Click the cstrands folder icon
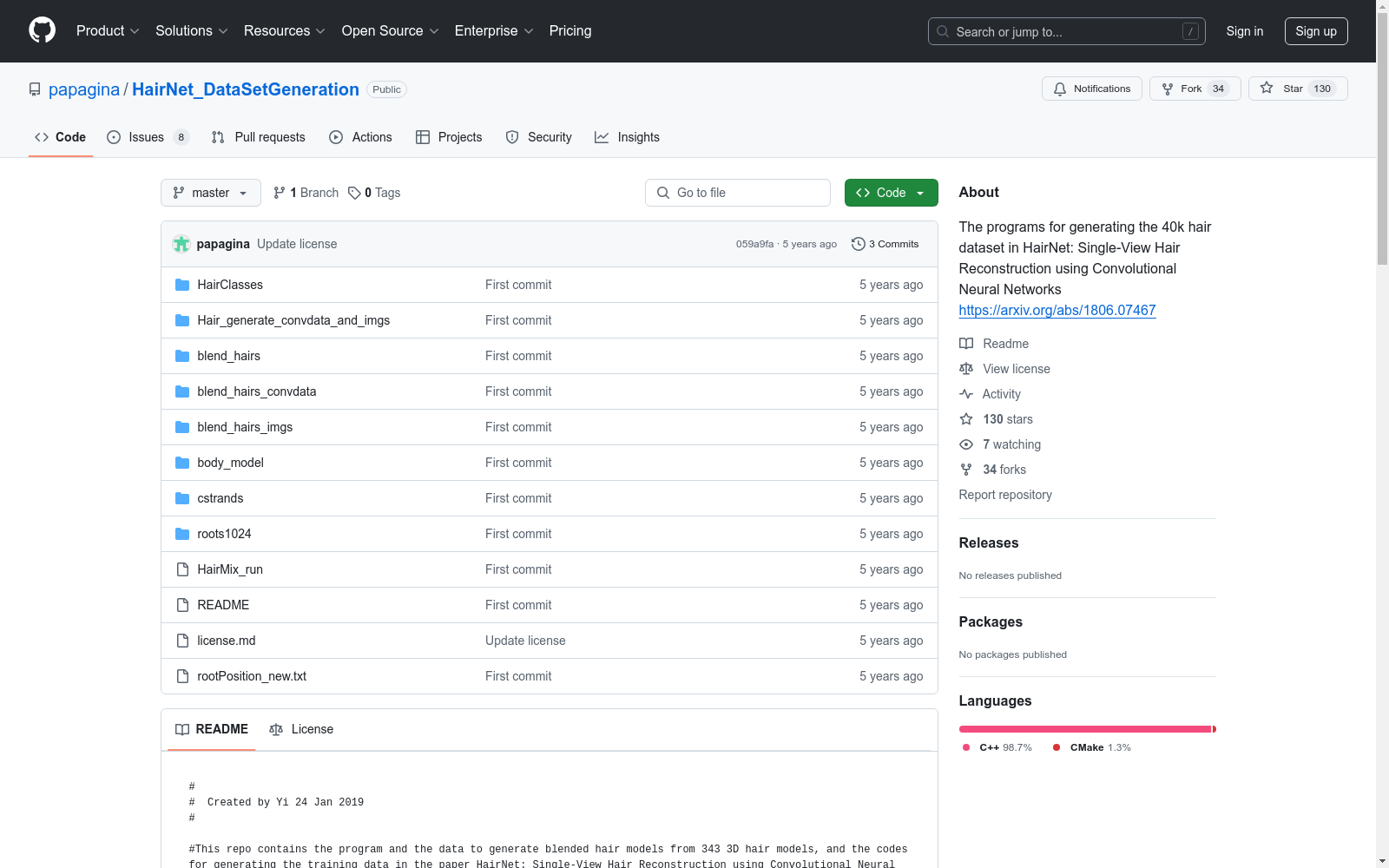Viewport: 1389px width, 868px height. coord(182,498)
